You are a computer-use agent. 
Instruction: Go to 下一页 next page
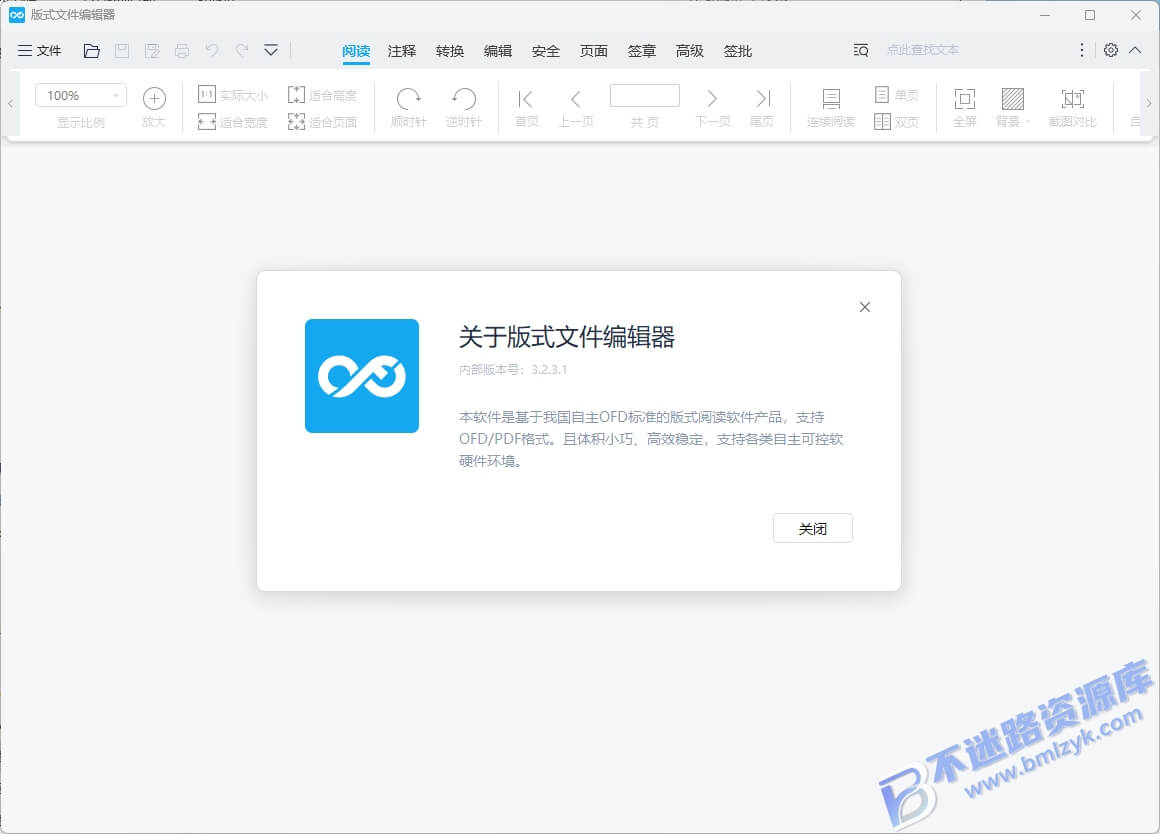tap(712, 107)
